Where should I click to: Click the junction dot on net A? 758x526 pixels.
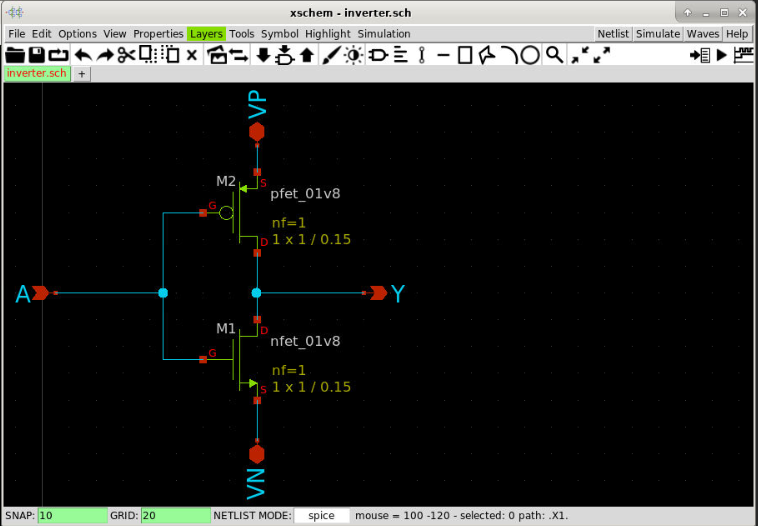(x=163, y=293)
